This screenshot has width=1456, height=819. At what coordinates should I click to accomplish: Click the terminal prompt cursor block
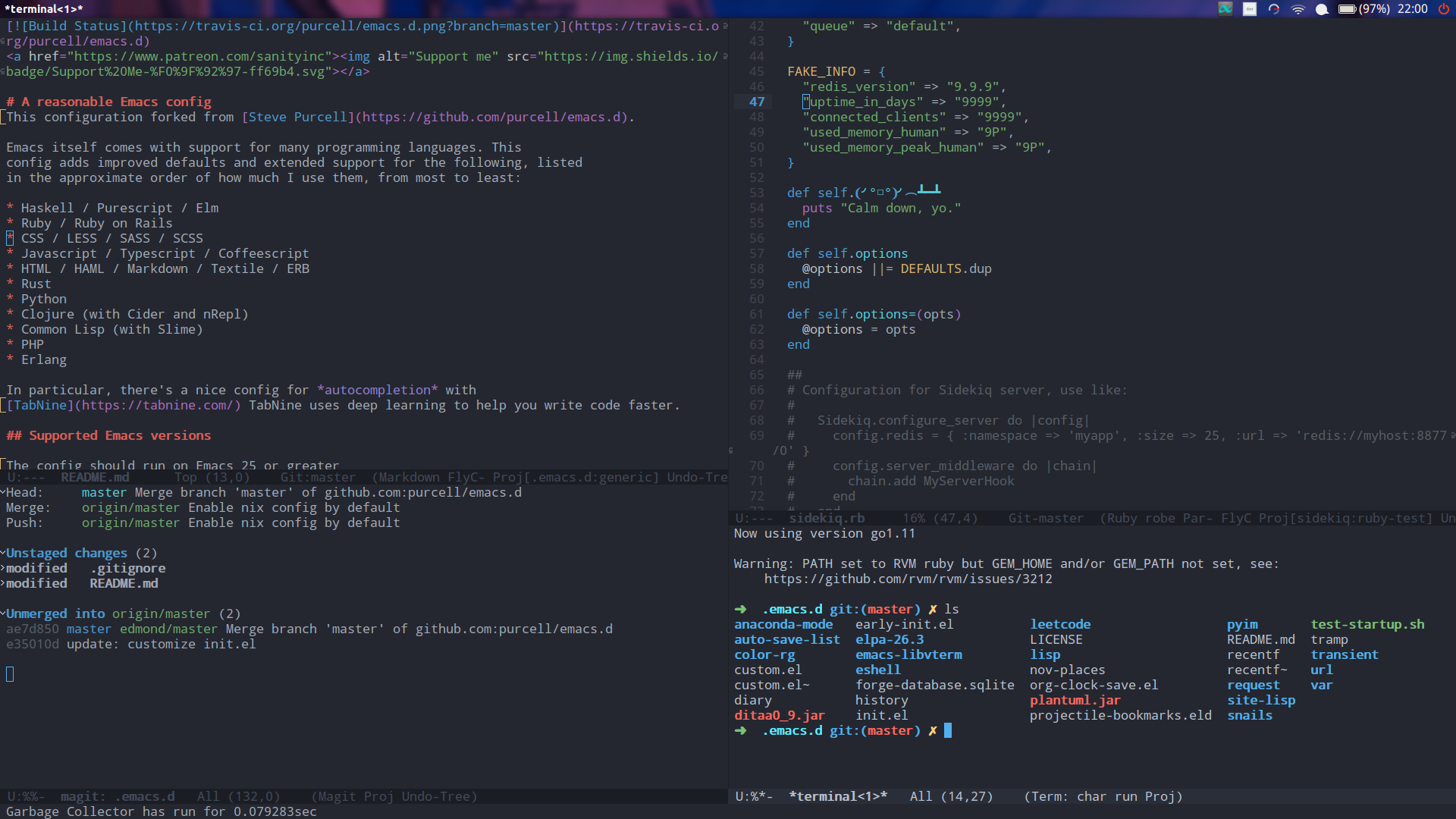947,730
